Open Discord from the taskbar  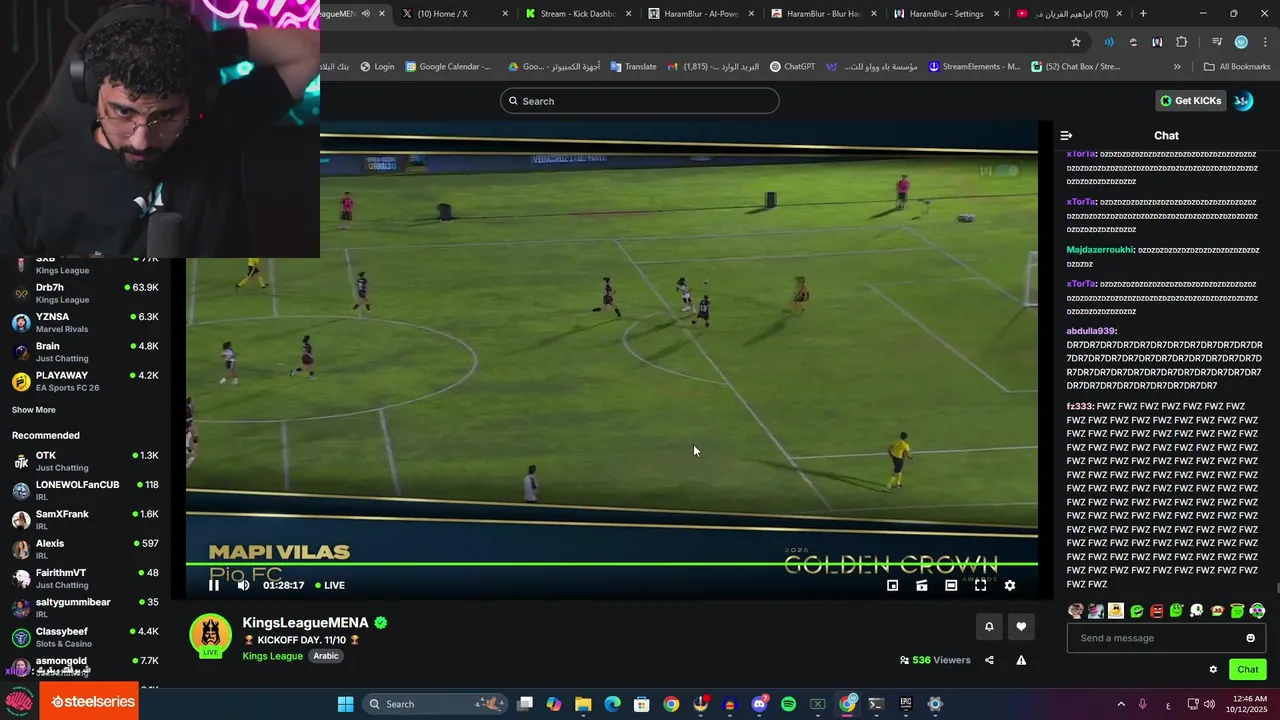759,704
